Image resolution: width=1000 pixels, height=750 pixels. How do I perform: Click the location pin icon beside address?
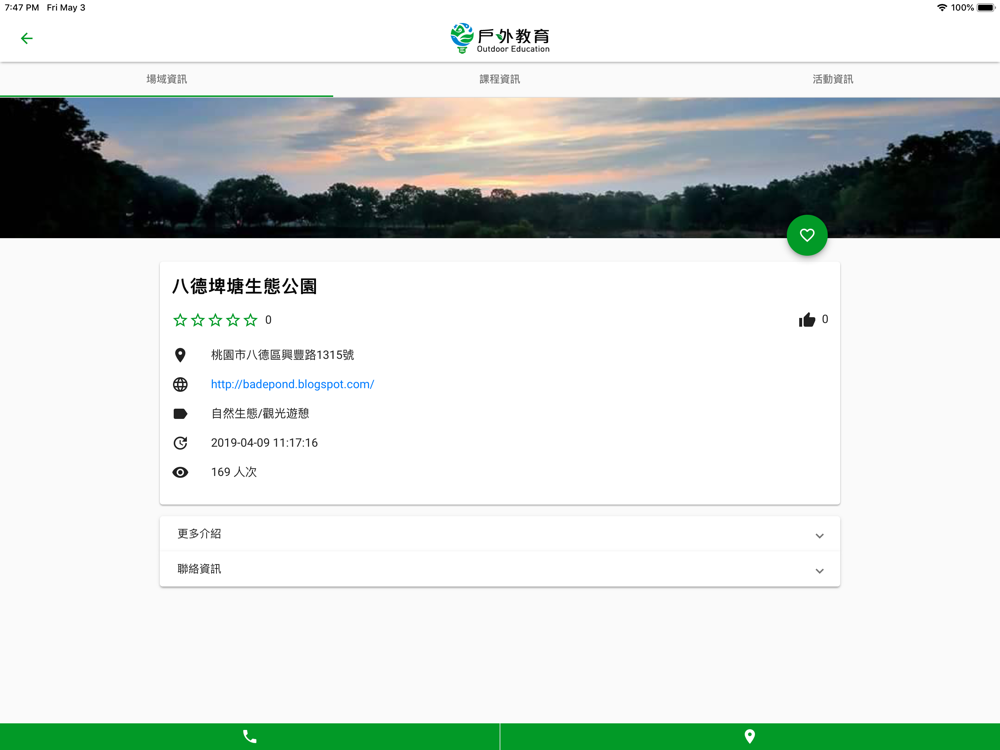[180, 355]
